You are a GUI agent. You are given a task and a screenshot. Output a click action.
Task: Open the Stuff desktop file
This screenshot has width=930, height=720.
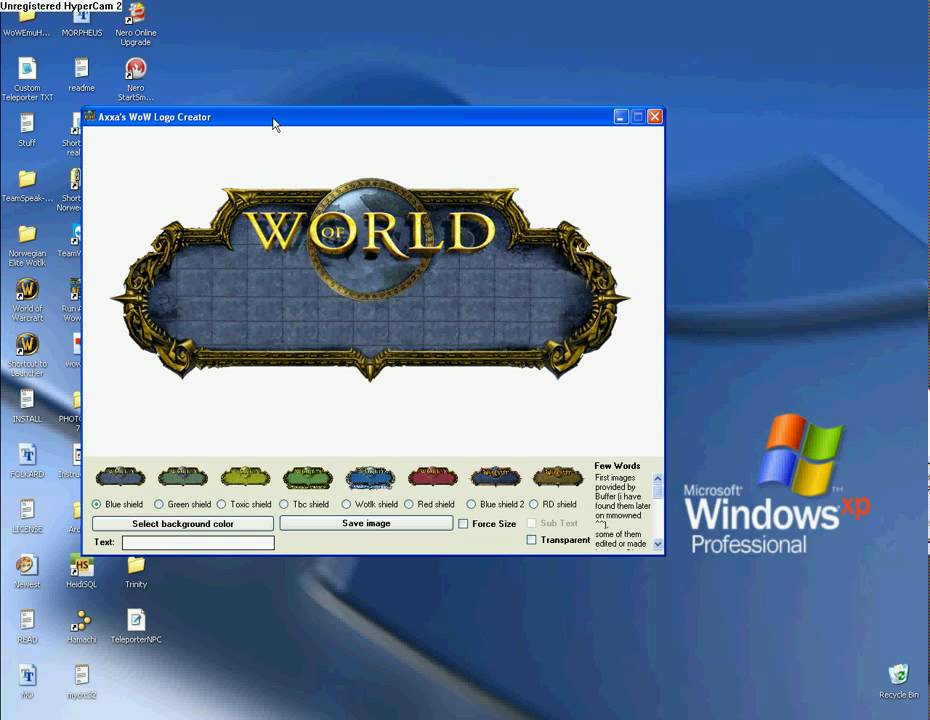(27, 130)
